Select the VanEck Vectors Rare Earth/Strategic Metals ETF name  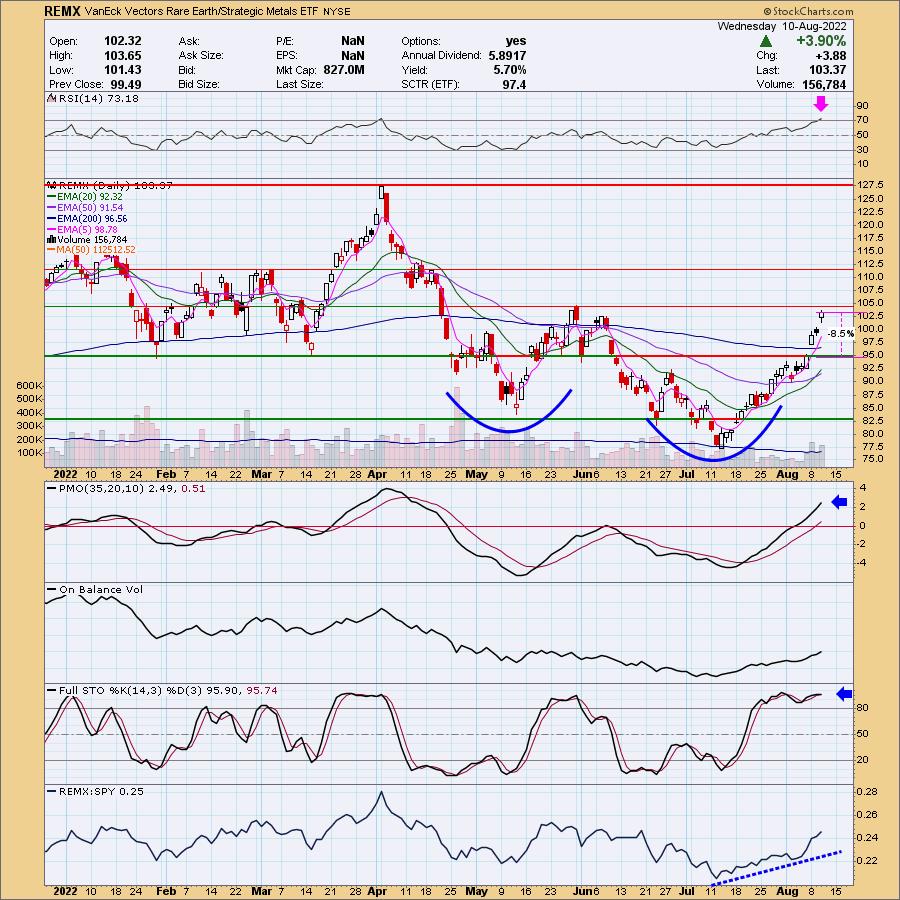pyautogui.click(x=201, y=11)
